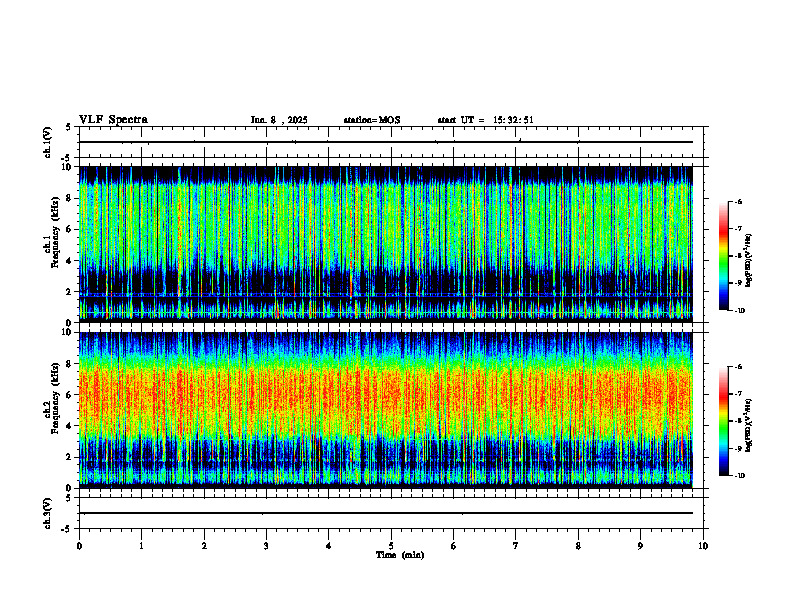Click the "ch.3(V)" axis label
The height and width of the screenshot is (612, 792).
(x=48, y=514)
